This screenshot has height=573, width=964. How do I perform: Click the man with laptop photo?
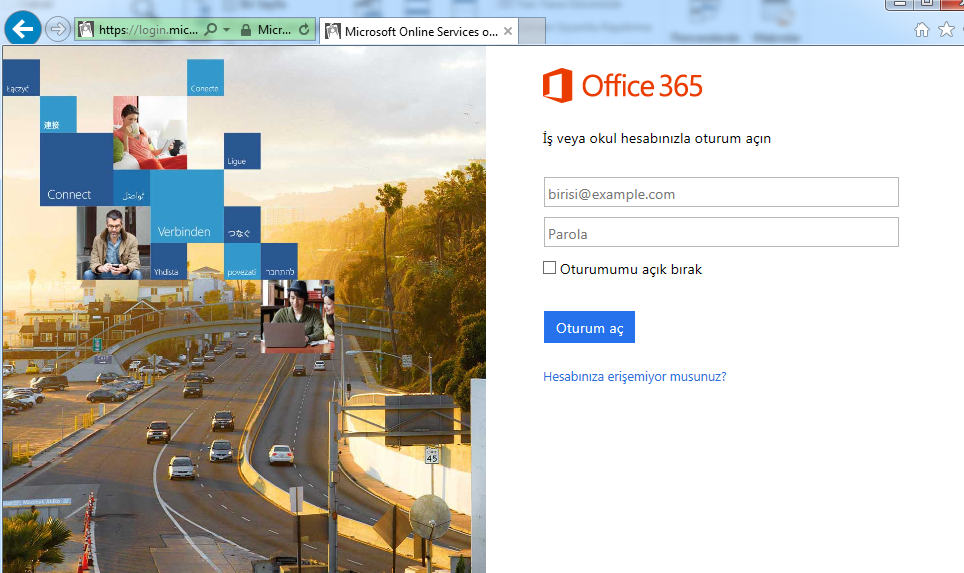(x=298, y=317)
